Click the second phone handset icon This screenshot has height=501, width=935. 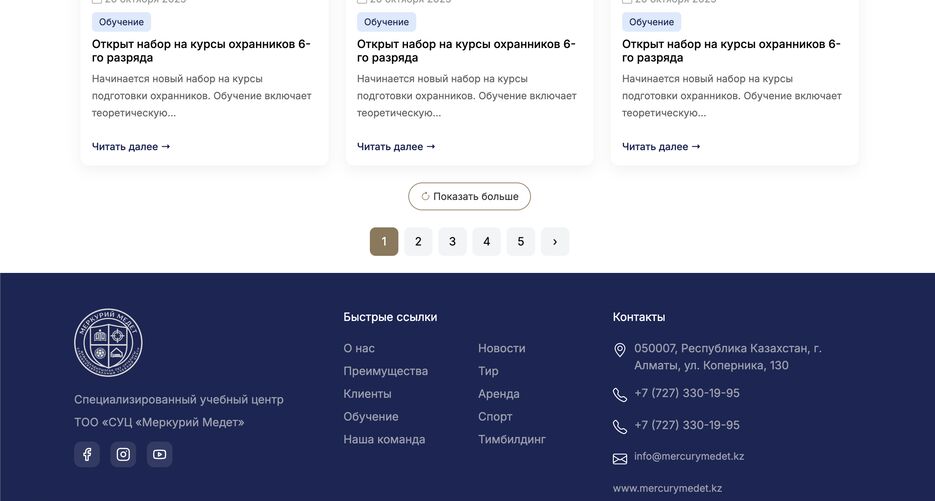[x=620, y=427]
